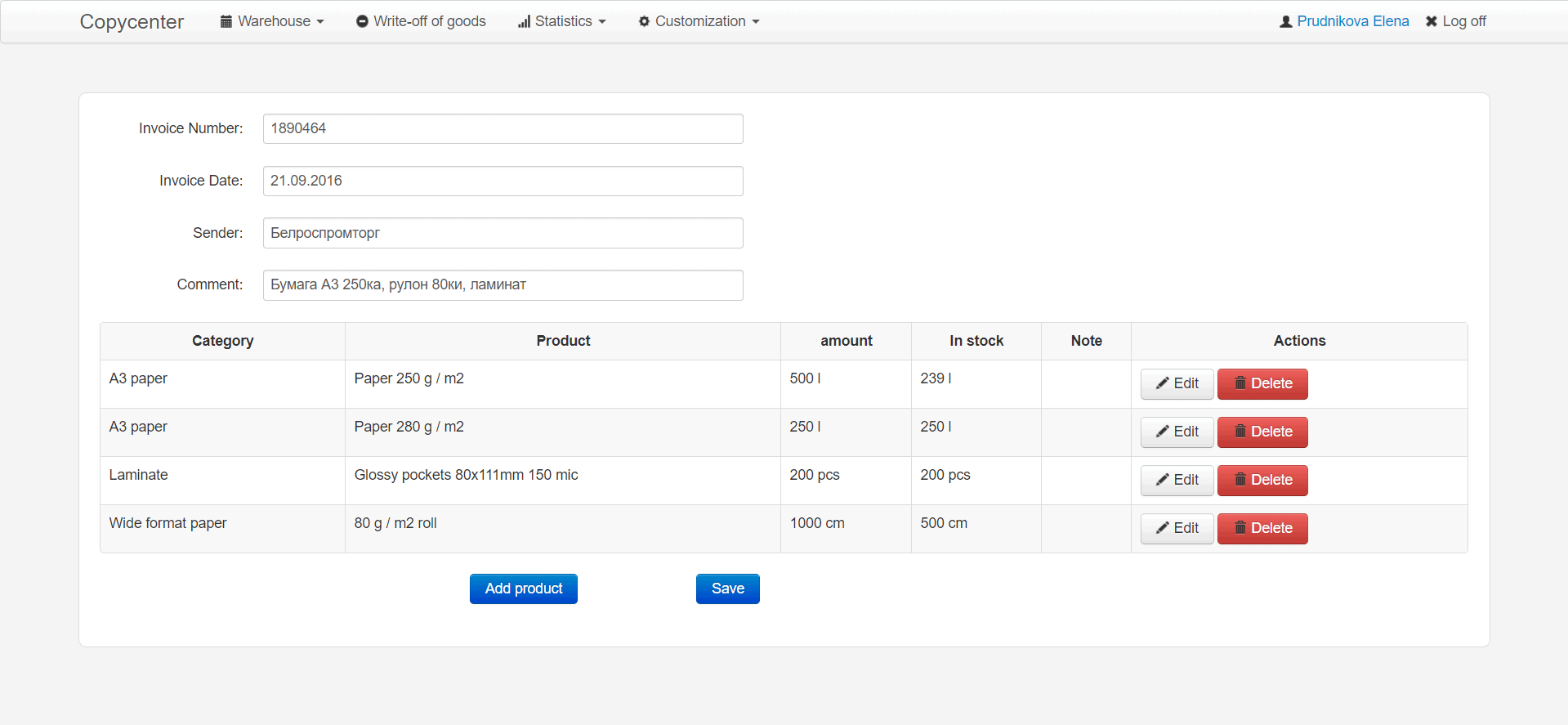Click the Save button

coord(728,589)
